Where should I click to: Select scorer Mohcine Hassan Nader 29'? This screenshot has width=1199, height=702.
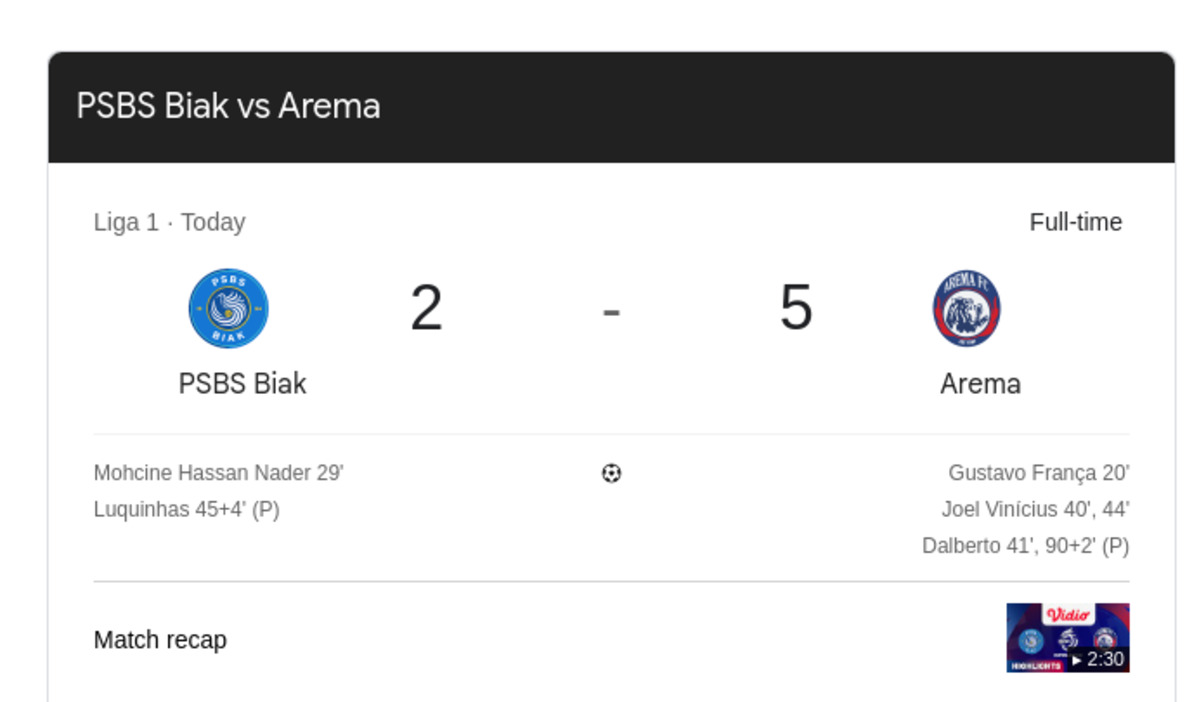[x=218, y=473]
